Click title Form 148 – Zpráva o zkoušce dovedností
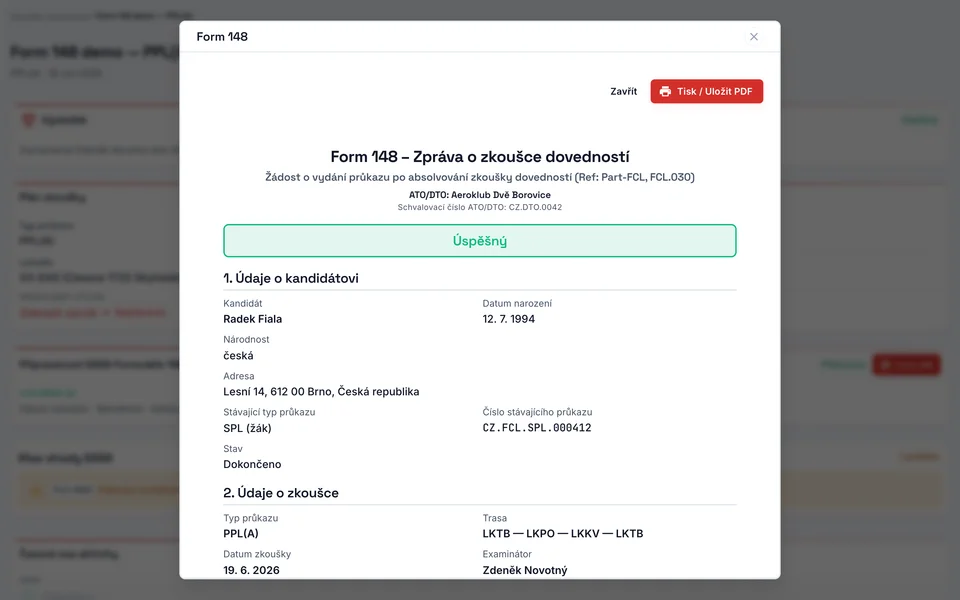Viewport: 960px width, 600px height. click(479, 157)
